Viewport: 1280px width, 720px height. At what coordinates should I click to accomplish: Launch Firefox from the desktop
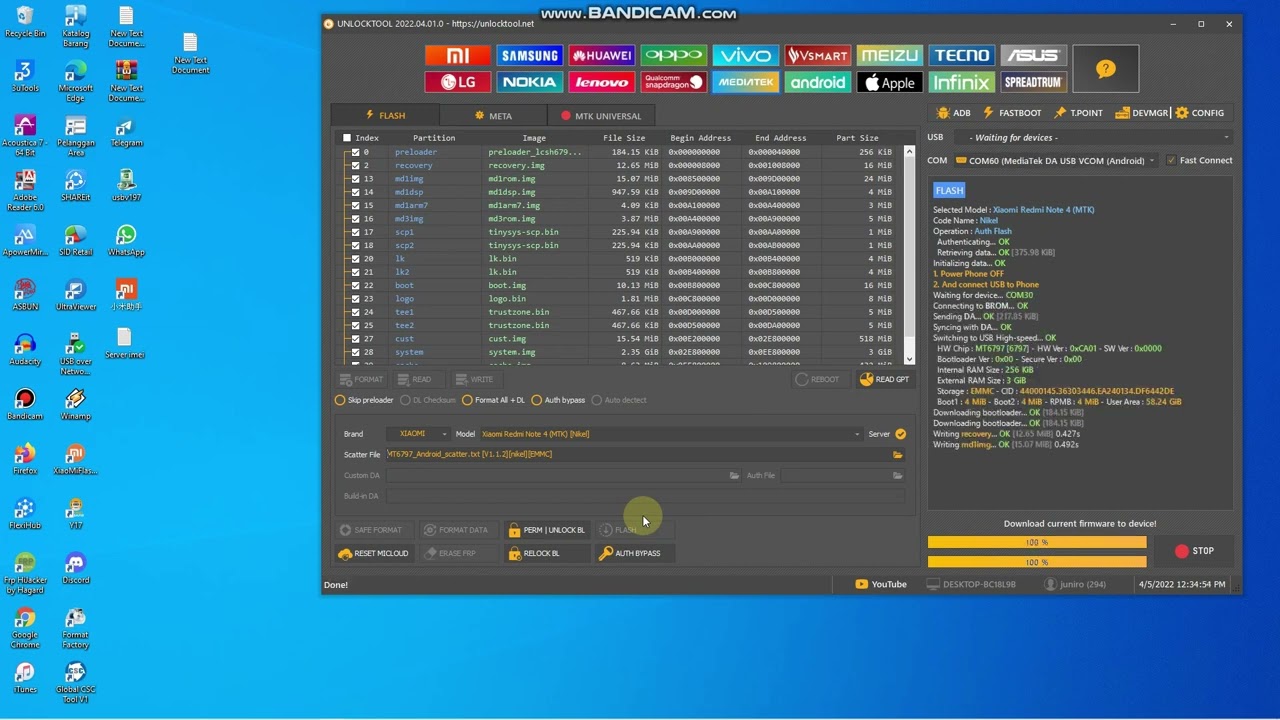[x=25, y=459]
